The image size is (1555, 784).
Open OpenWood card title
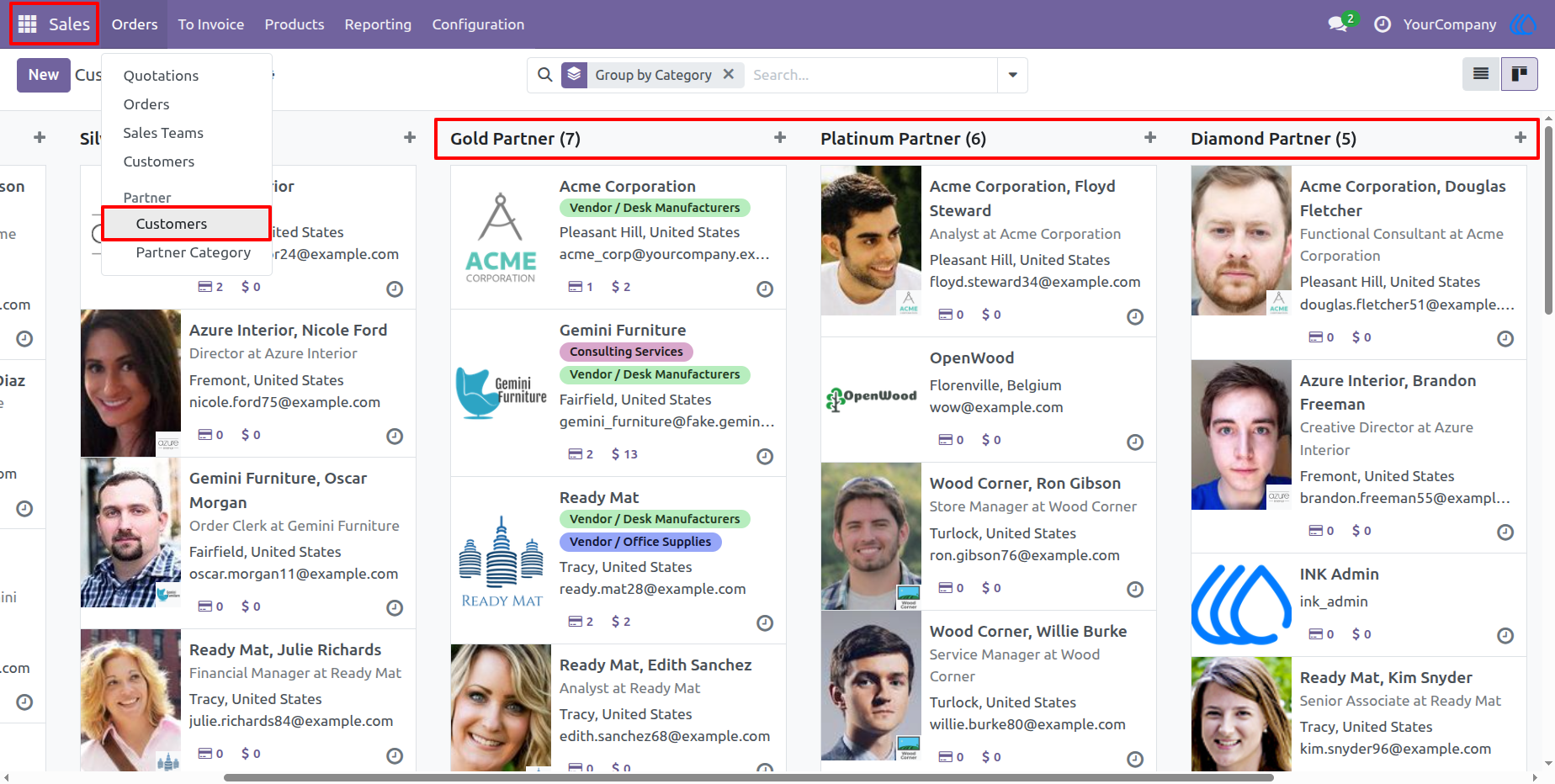click(972, 358)
